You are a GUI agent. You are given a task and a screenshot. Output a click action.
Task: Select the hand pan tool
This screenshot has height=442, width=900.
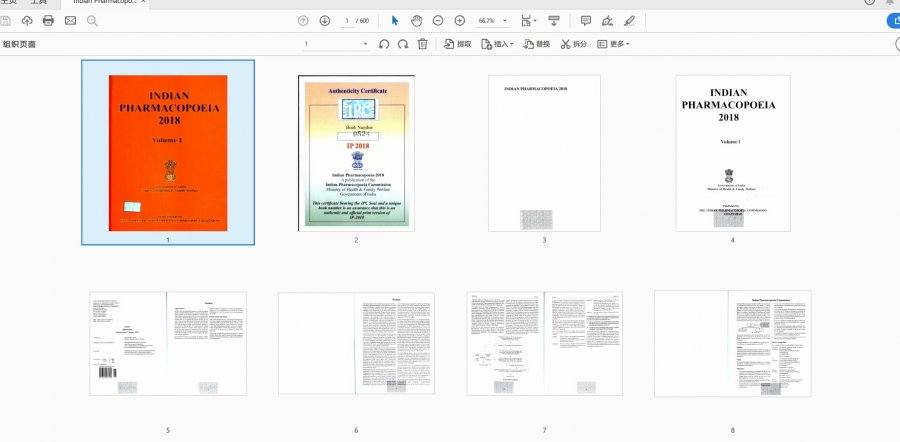click(x=416, y=21)
